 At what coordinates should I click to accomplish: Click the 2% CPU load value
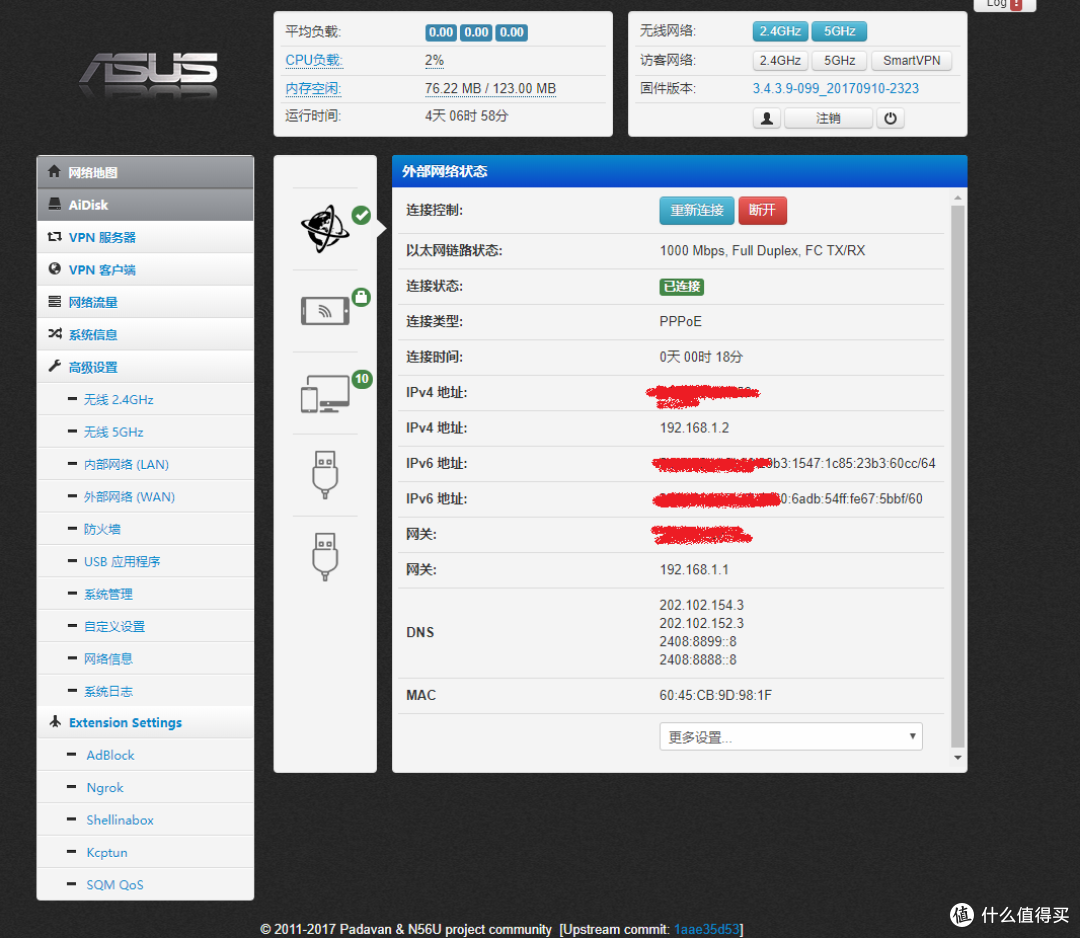pos(434,61)
